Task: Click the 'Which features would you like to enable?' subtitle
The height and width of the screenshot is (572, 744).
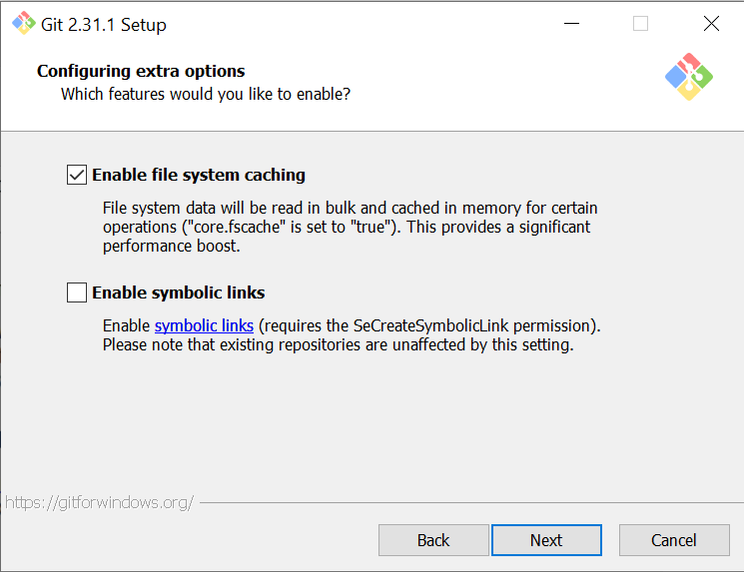Action: pyautogui.click(x=206, y=94)
